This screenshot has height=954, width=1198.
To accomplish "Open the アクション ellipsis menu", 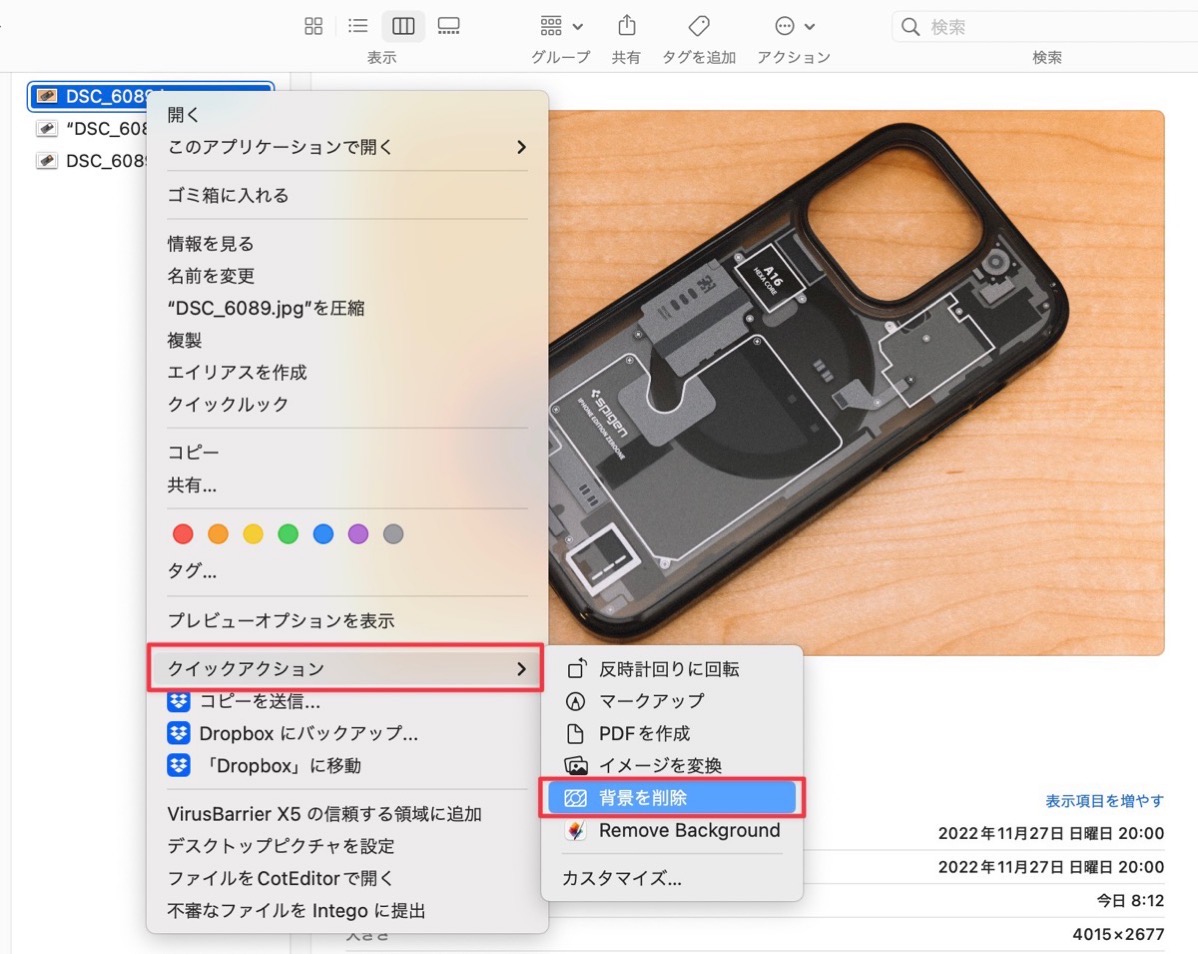I will pos(794,26).
